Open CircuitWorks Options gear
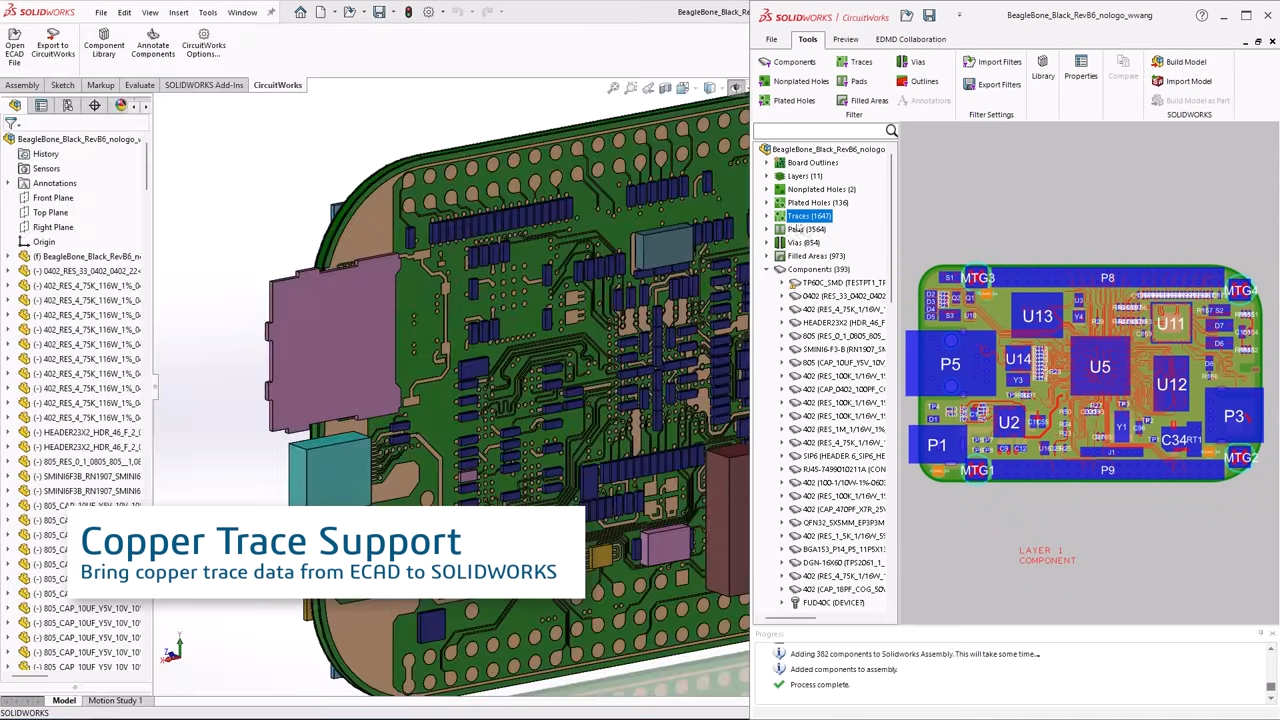 pos(203,33)
